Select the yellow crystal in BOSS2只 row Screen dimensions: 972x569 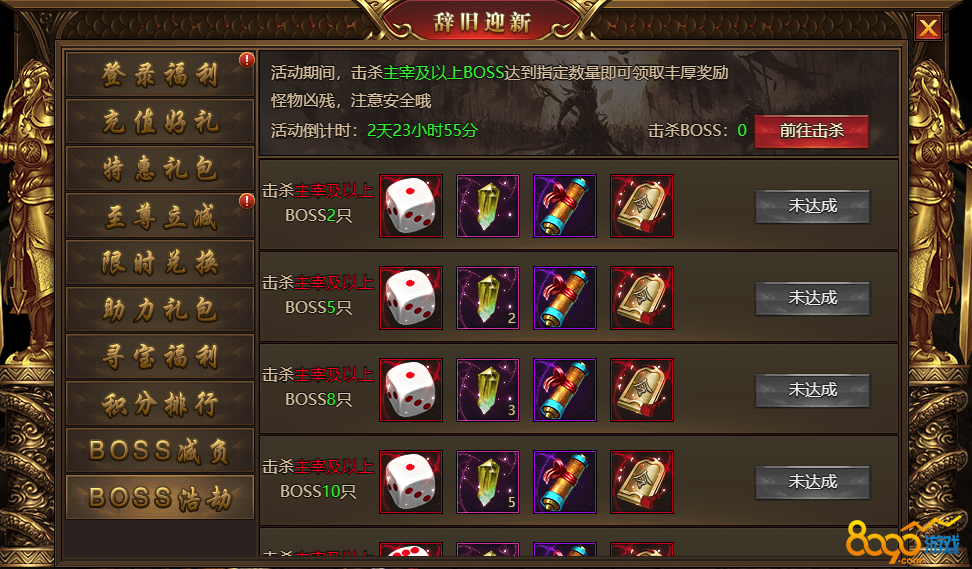[488, 206]
